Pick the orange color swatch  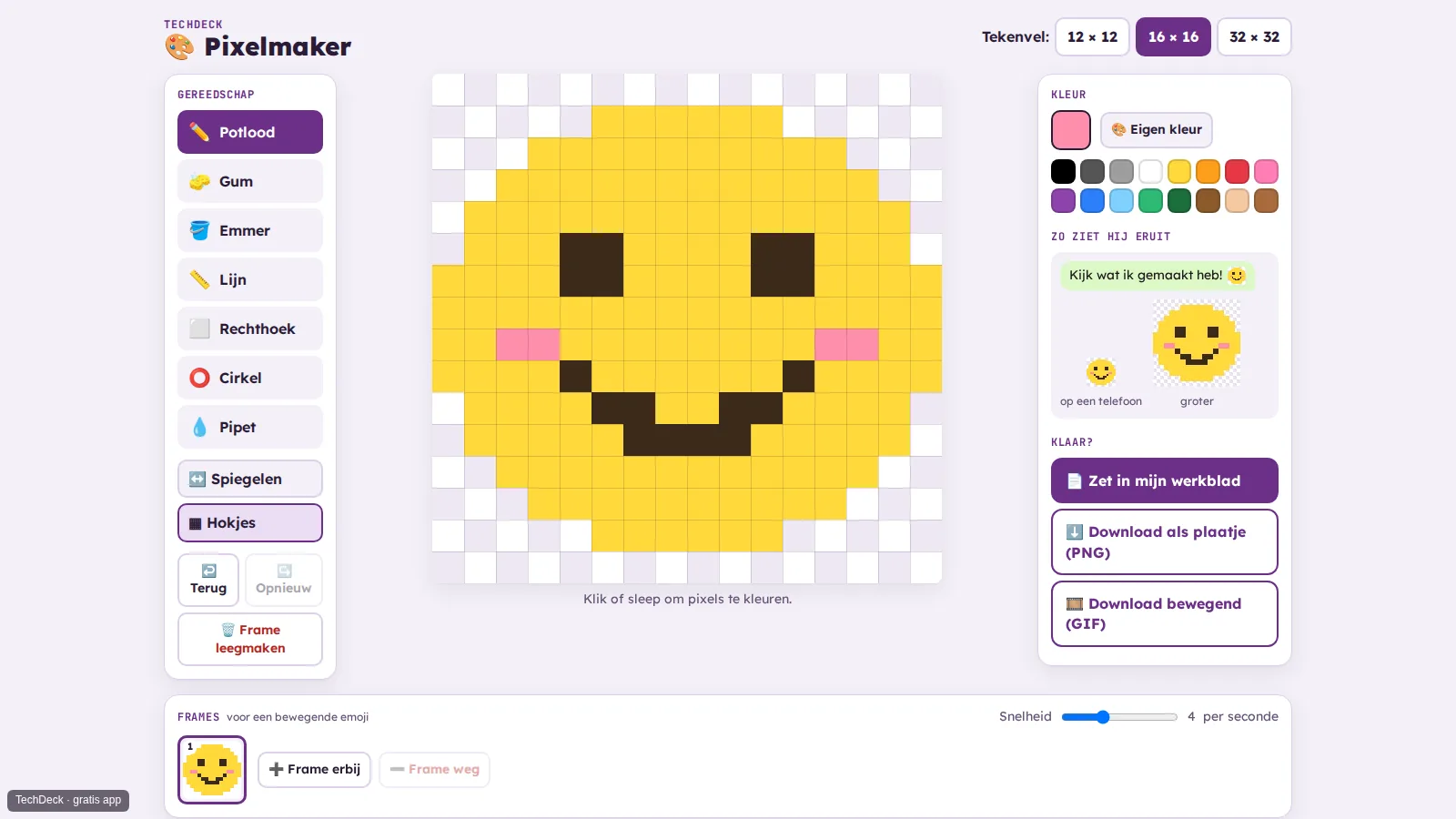tap(1208, 171)
